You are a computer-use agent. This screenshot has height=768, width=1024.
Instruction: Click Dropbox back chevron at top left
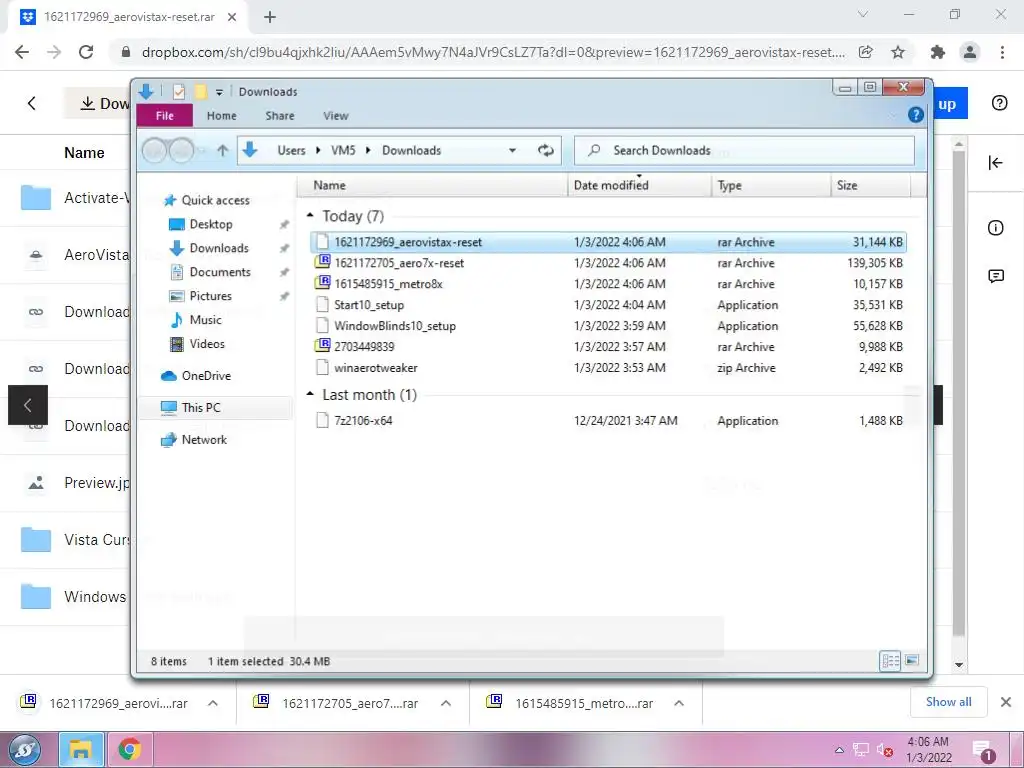[x=31, y=103]
